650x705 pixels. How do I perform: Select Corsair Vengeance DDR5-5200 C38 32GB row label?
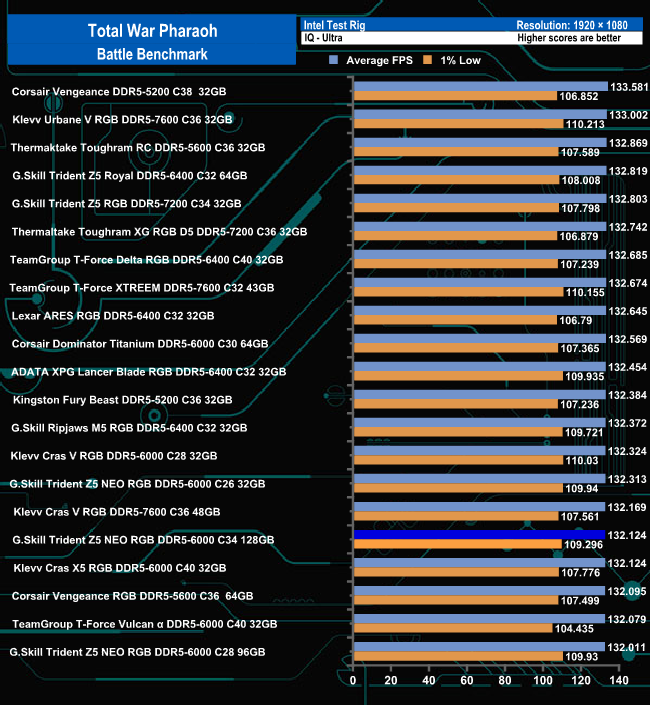click(x=119, y=92)
